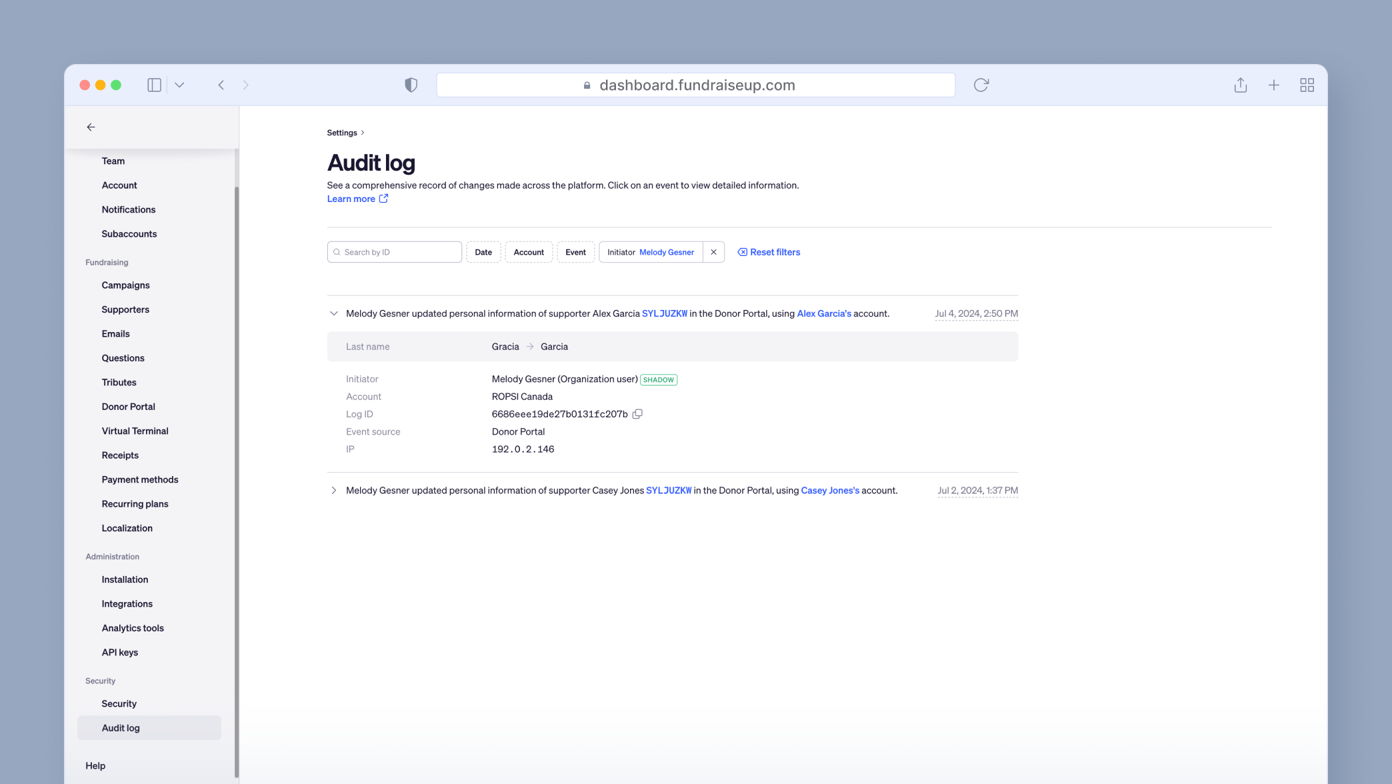Open the Event filter
The height and width of the screenshot is (784, 1392).
(575, 251)
